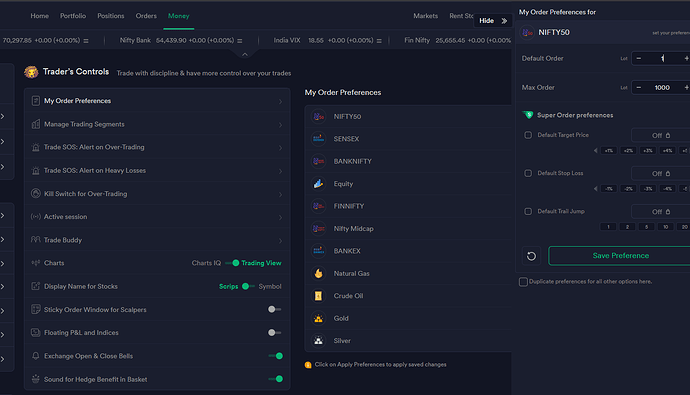Select the Gold commodity icon

click(x=318, y=318)
